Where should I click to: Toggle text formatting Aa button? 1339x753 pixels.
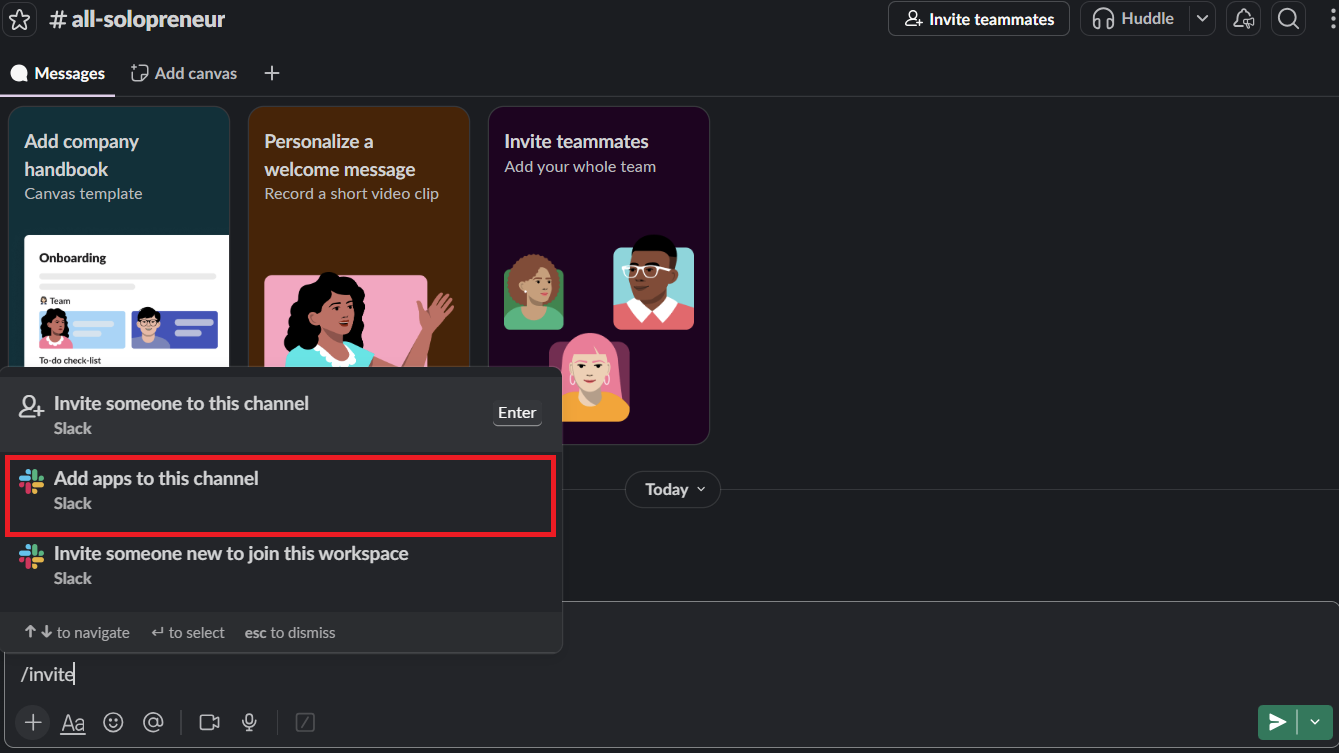(73, 722)
